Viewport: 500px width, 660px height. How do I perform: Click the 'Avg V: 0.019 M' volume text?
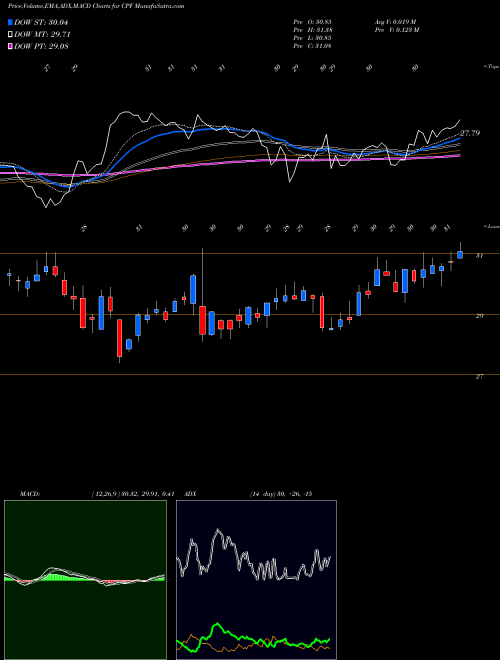pos(397,22)
